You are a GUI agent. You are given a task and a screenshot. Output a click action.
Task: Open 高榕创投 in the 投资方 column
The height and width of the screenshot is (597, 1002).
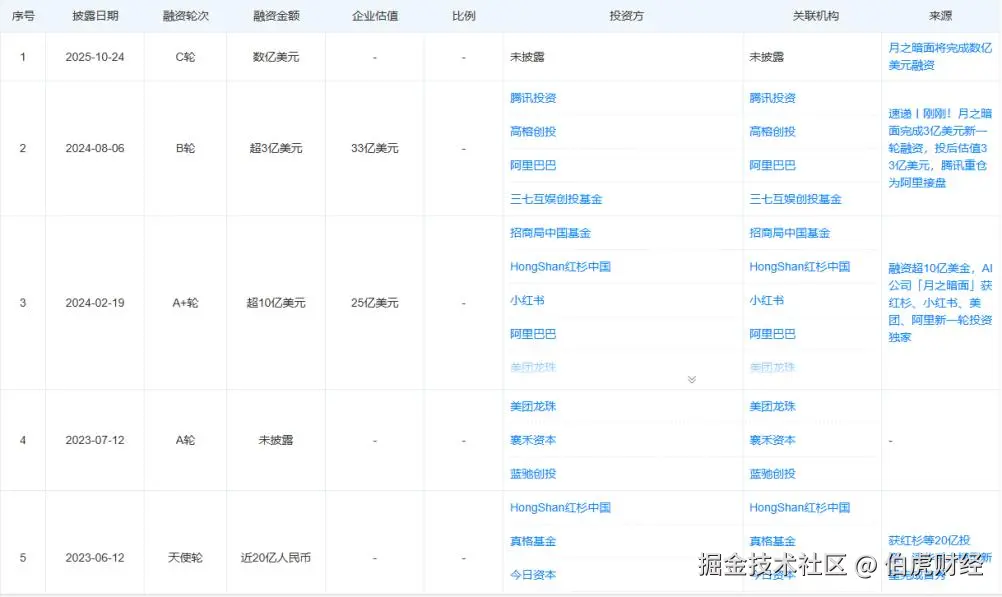pyautogui.click(x=533, y=132)
